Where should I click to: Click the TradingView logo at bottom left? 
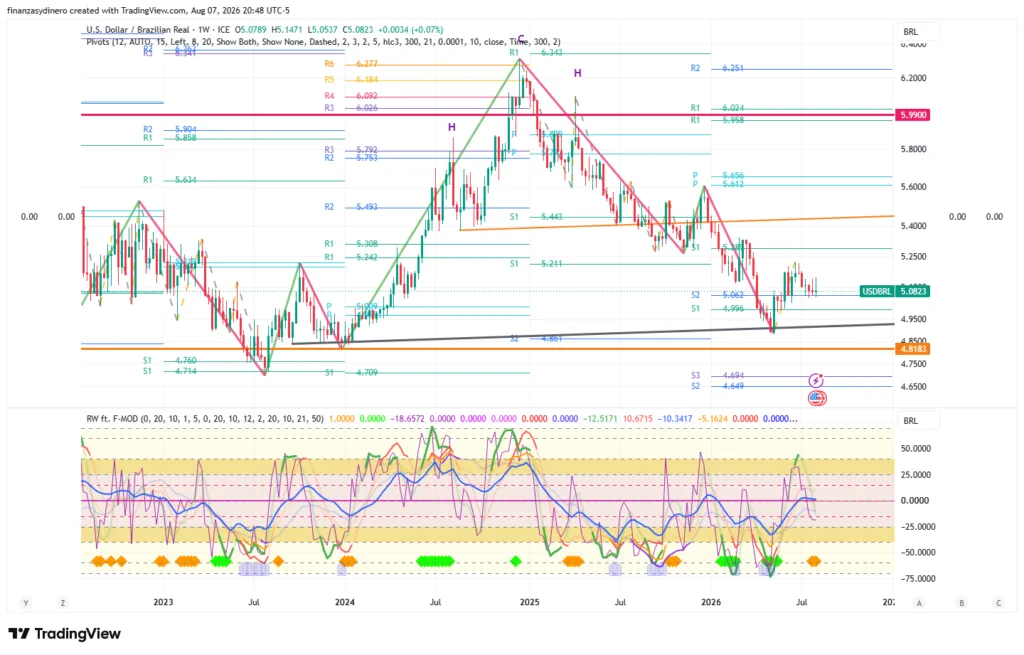pos(65,633)
